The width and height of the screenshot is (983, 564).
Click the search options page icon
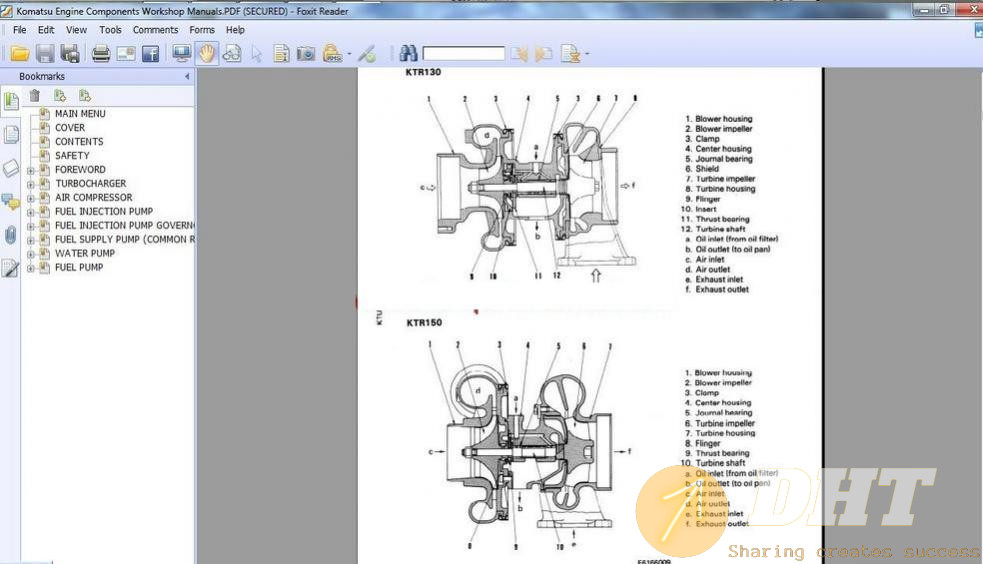click(570, 54)
